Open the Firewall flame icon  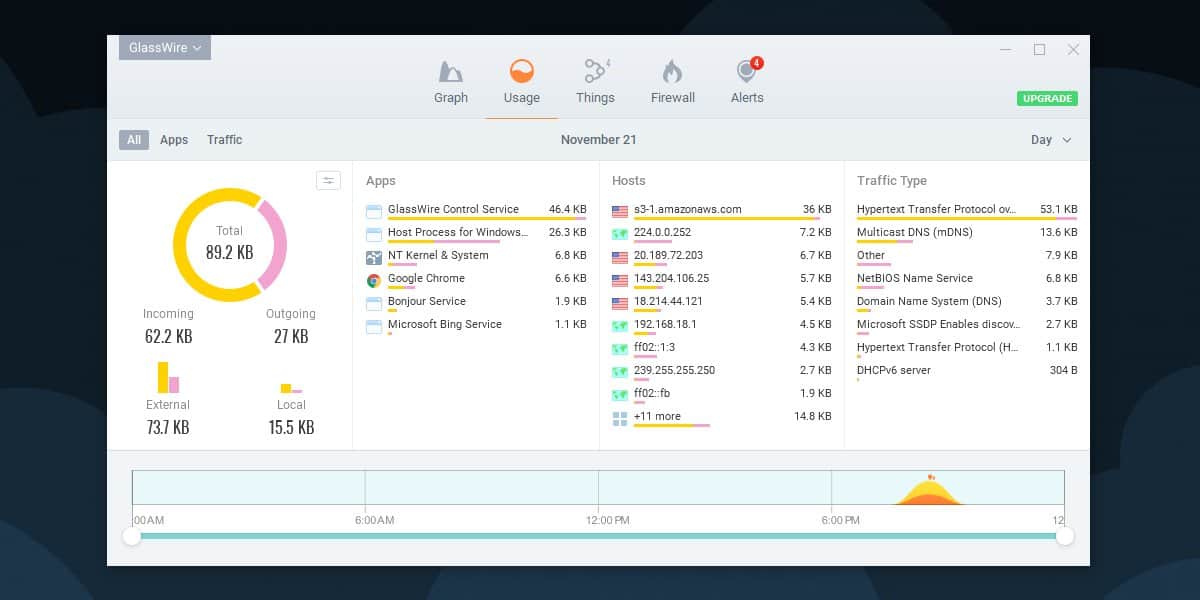pyautogui.click(x=672, y=72)
